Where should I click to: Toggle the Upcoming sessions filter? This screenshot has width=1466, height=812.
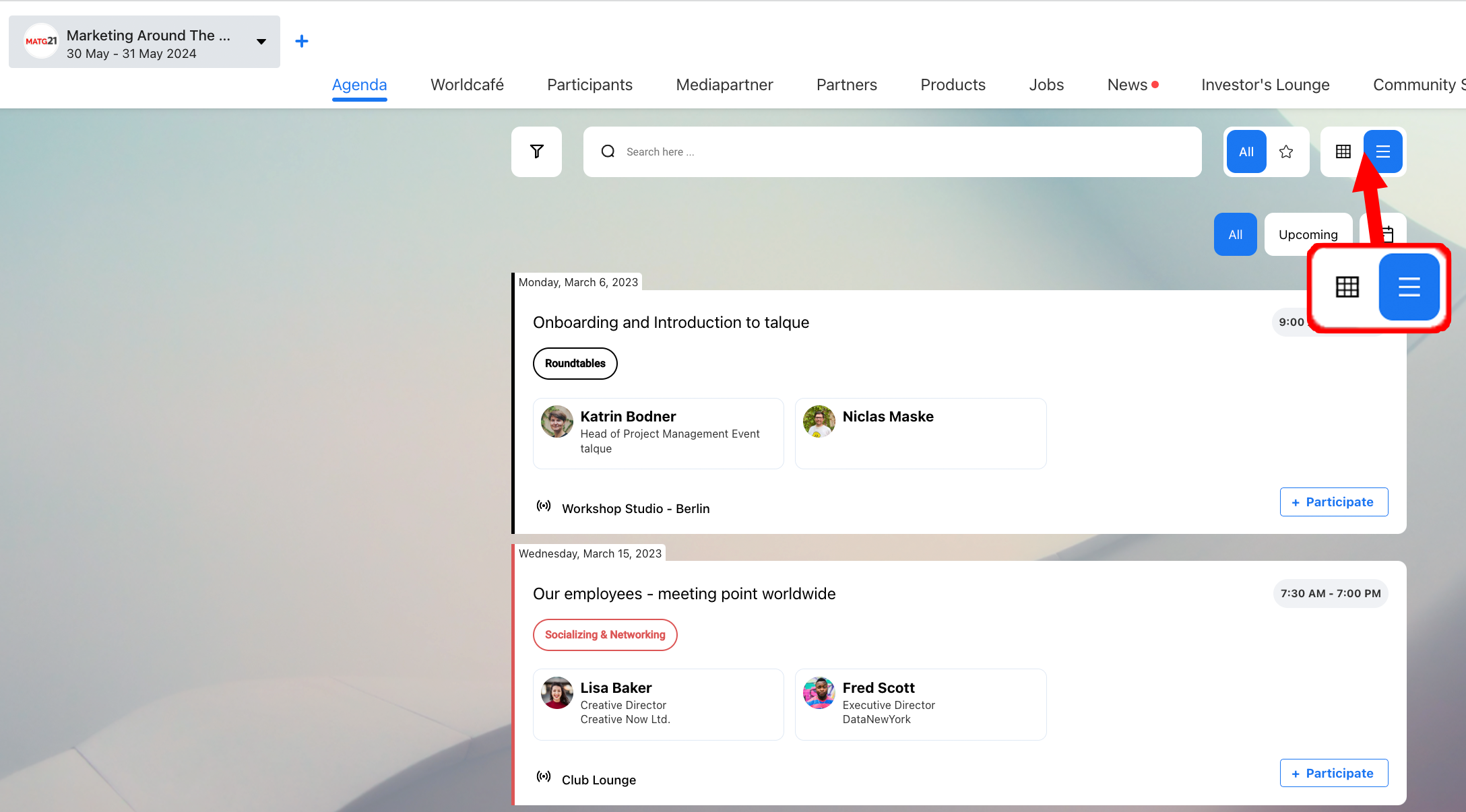1308,234
